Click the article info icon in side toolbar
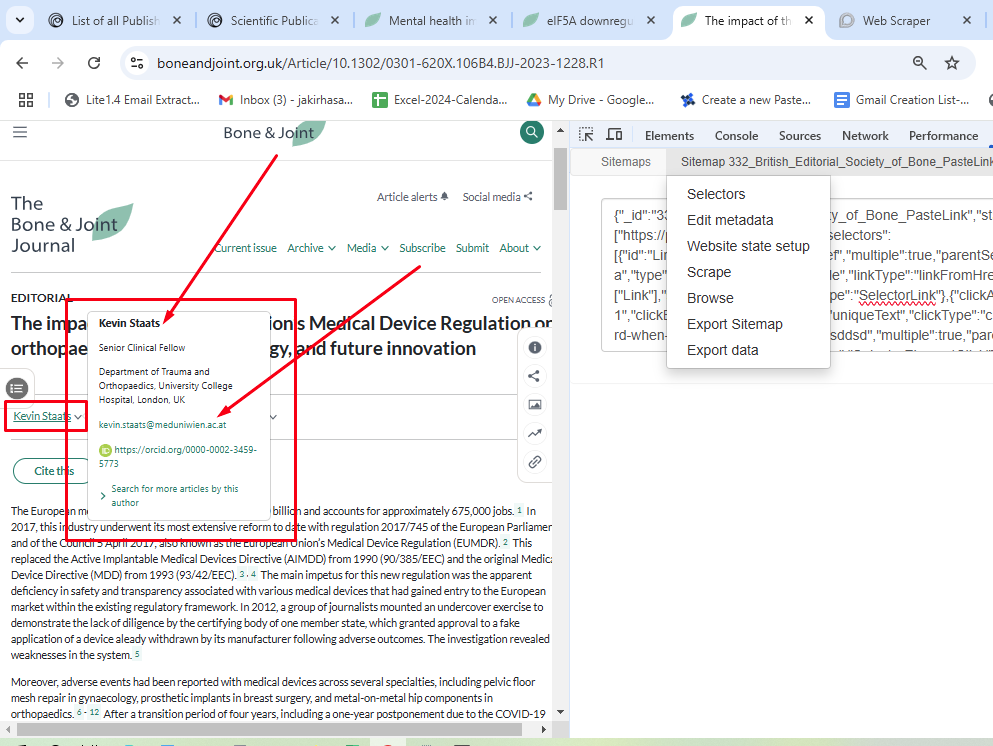Image resolution: width=993 pixels, height=746 pixels. pyautogui.click(x=535, y=348)
